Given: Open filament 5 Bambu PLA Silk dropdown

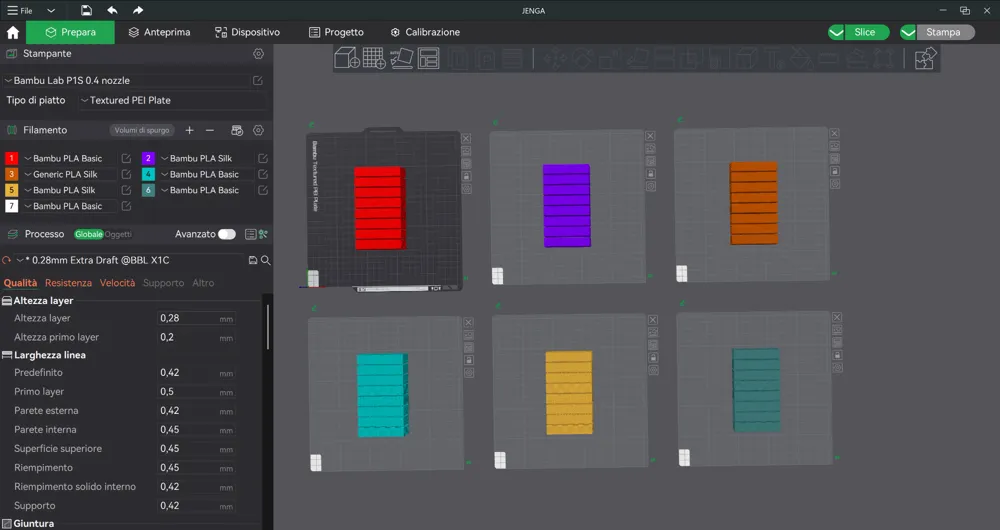Looking at the screenshot, I should coord(70,190).
